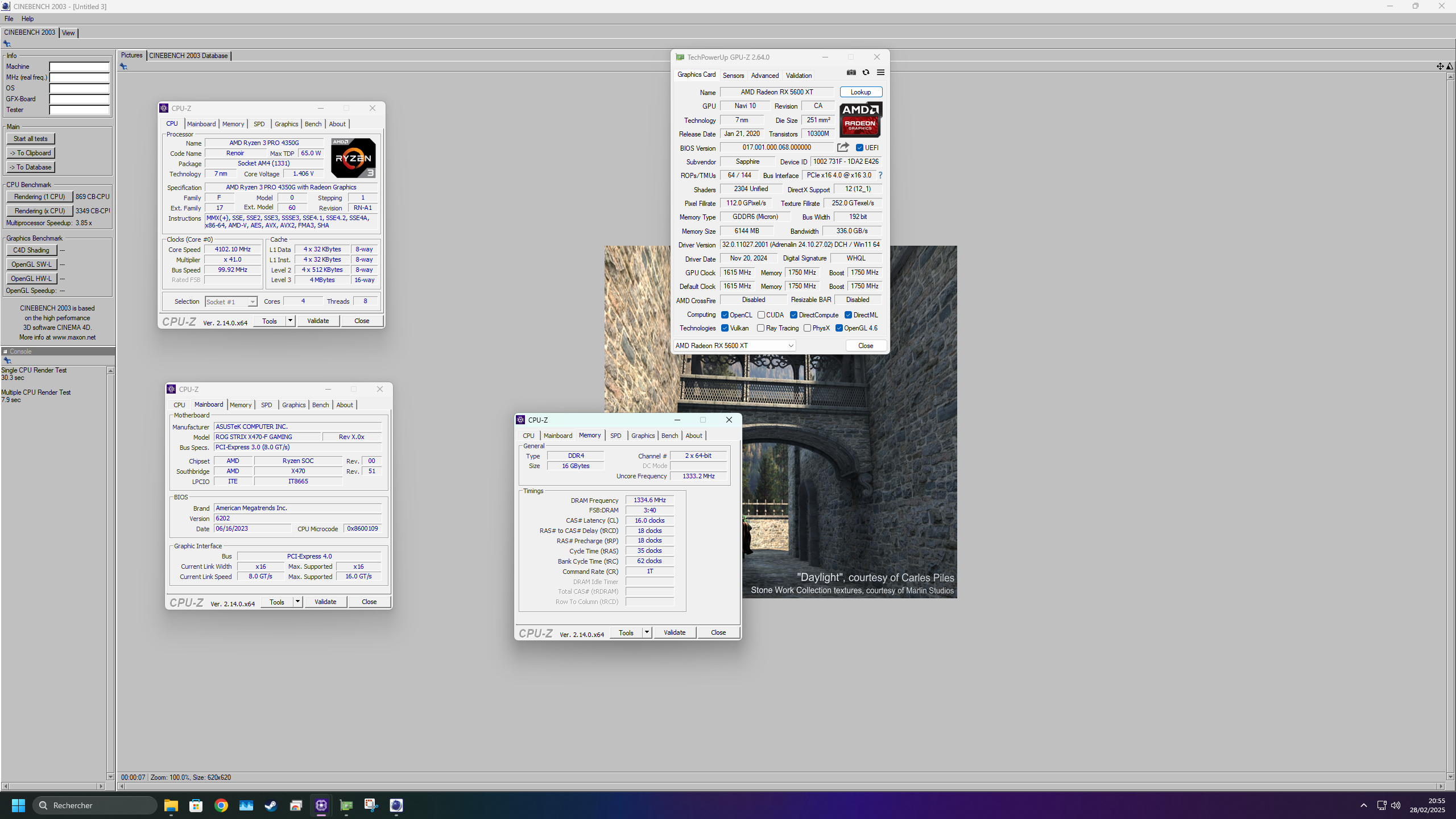The height and width of the screenshot is (819, 1456).
Task: Click the AMD Radeon Graphics logo in GPU-Z
Action: (x=861, y=119)
